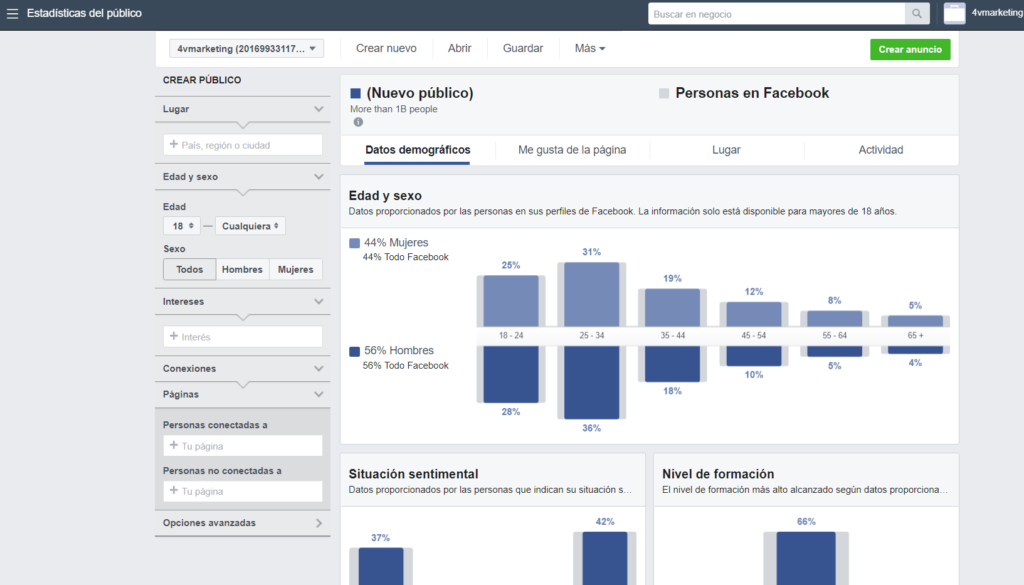Click the 4vmarketing profile avatar
This screenshot has height=585, width=1024.
click(954, 14)
